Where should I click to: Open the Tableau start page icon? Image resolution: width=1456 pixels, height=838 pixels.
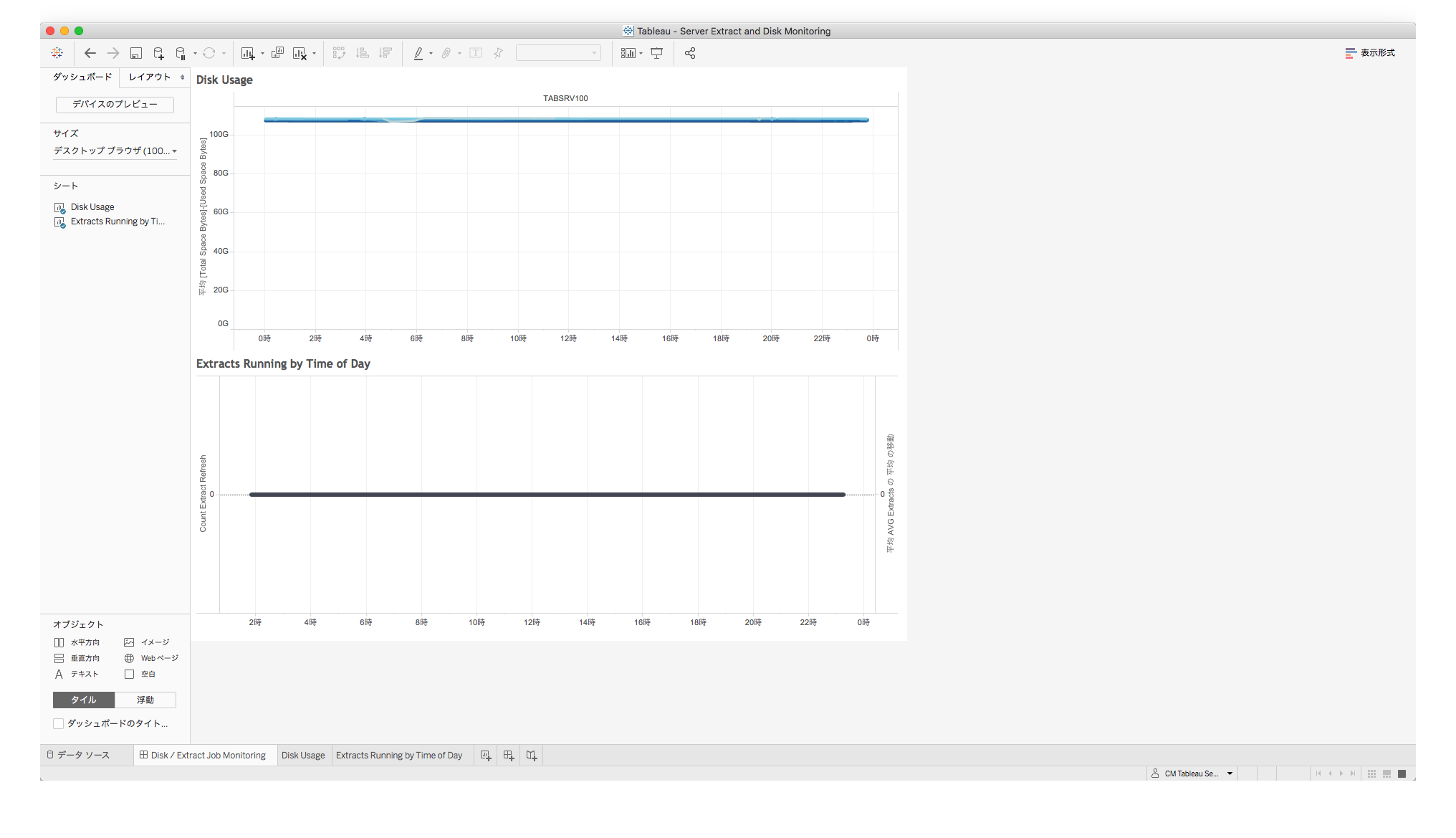[57, 52]
